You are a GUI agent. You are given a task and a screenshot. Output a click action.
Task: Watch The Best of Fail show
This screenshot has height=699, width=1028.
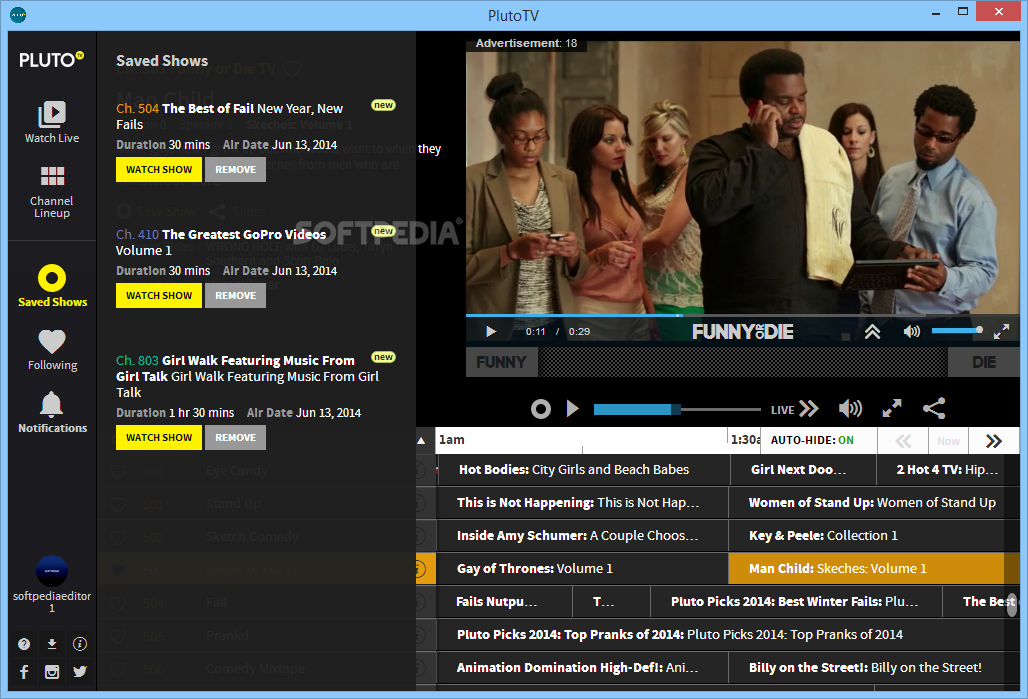tap(159, 169)
